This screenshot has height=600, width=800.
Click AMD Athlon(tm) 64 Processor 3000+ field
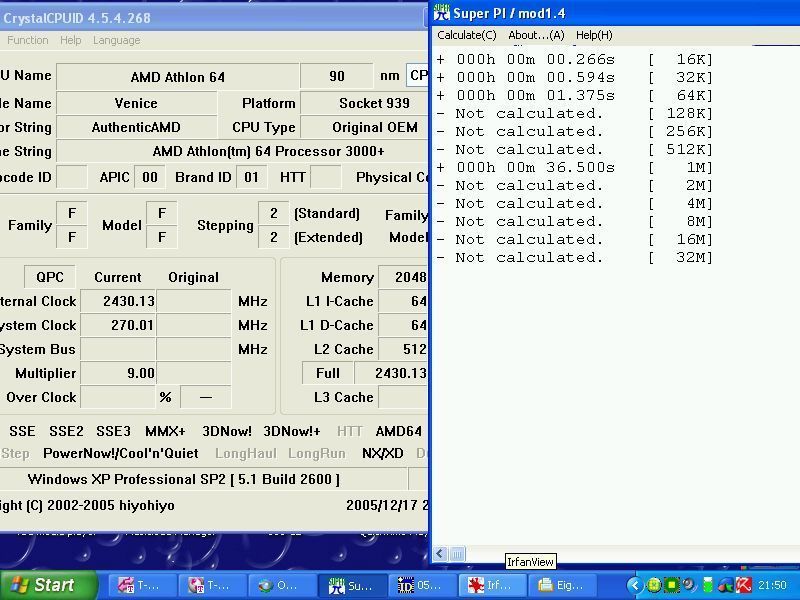(x=242, y=151)
